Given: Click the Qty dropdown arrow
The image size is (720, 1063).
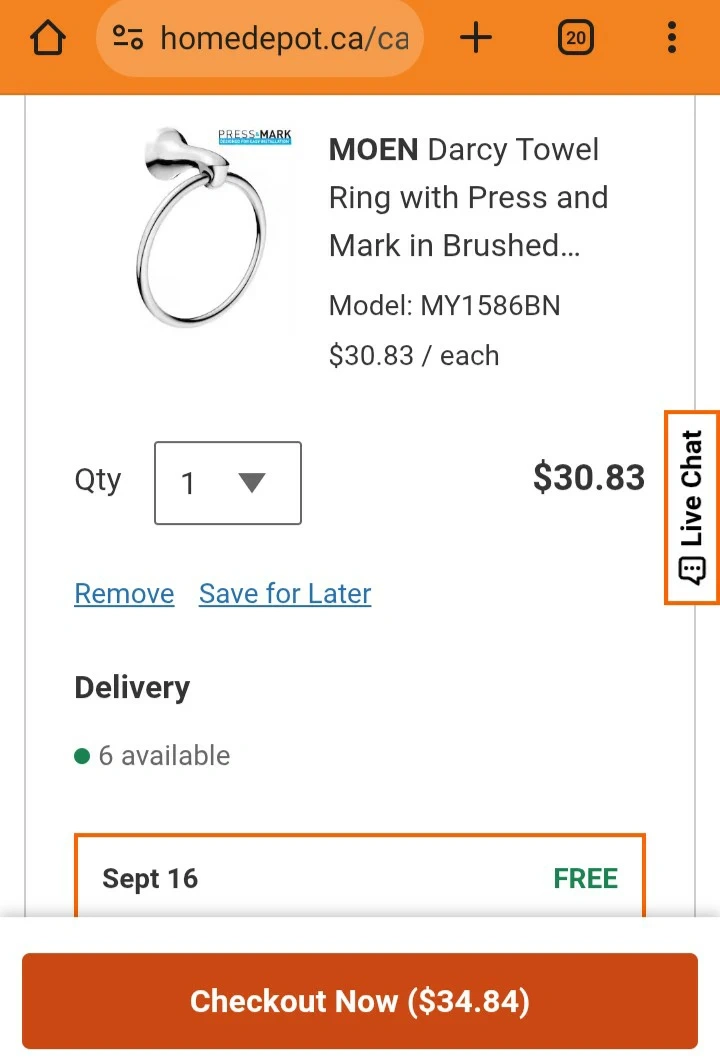Looking at the screenshot, I should coord(252,483).
